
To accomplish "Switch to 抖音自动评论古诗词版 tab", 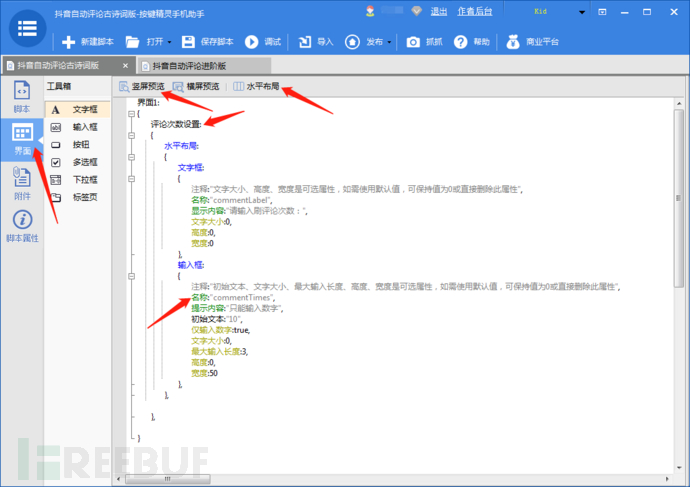I will (58, 66).
